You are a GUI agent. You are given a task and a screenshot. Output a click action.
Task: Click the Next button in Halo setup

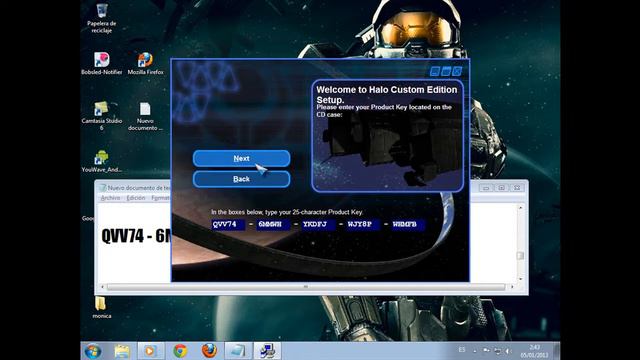tap(241, 158)
